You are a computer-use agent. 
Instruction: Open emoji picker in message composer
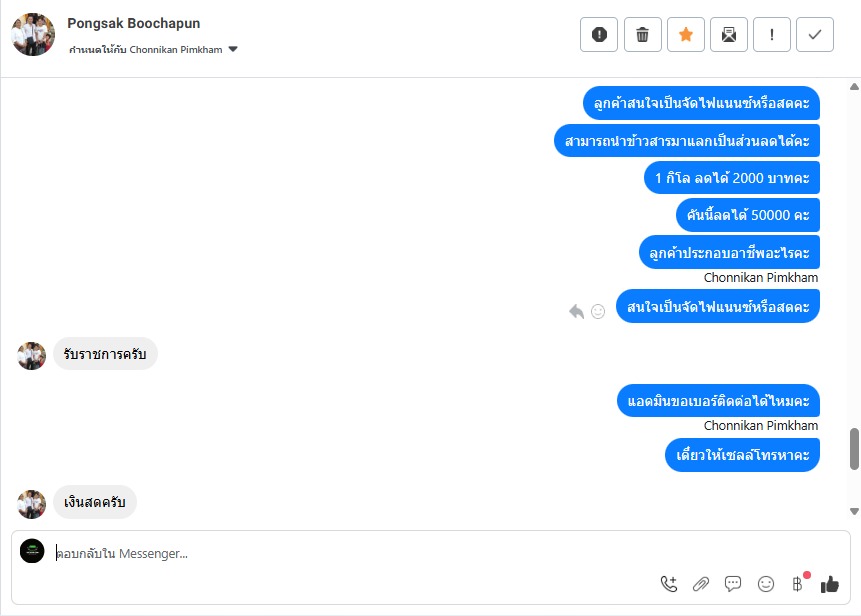tap(765, 584)
